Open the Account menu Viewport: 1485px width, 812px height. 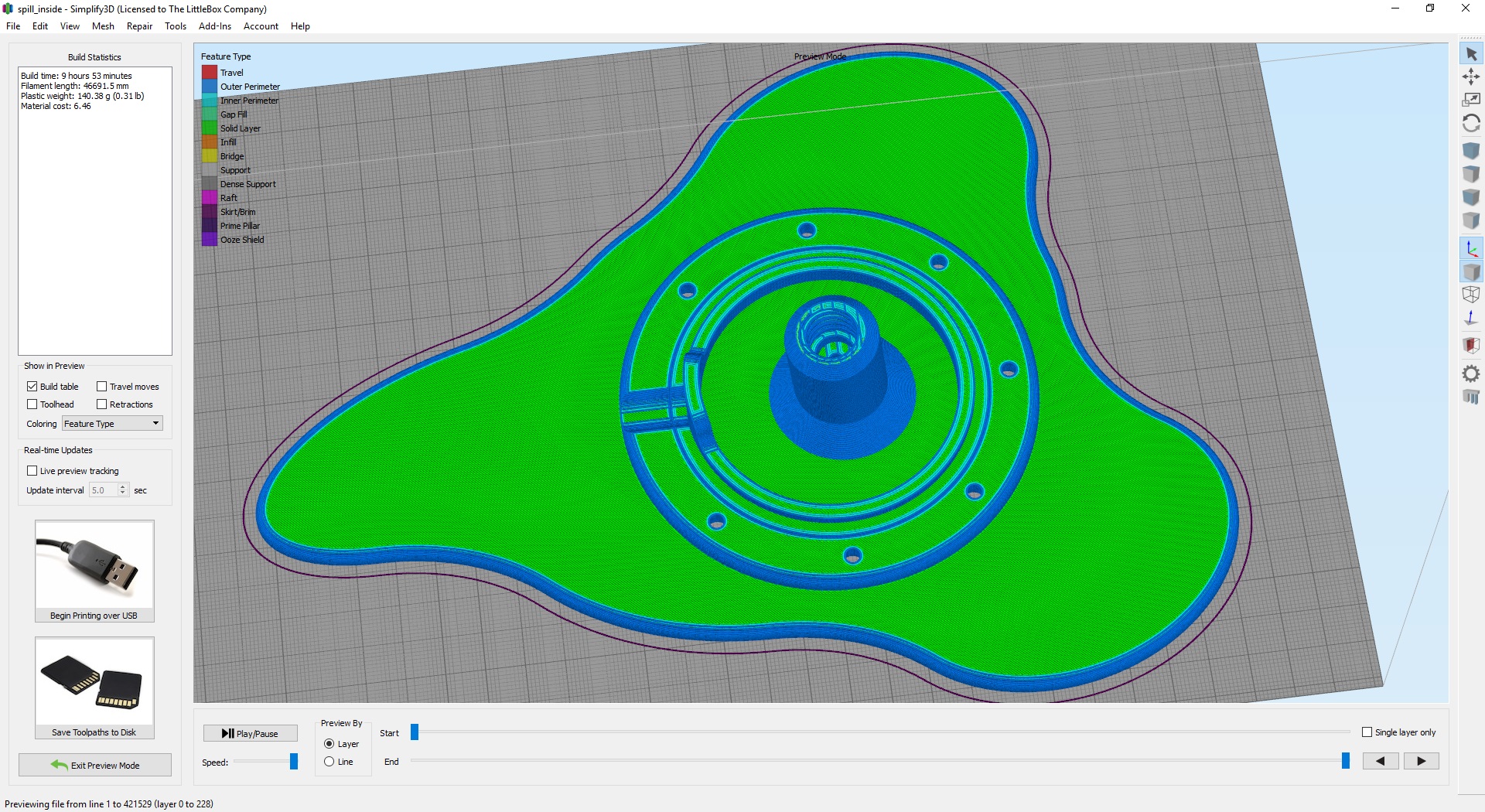click(x=261, y=26)
